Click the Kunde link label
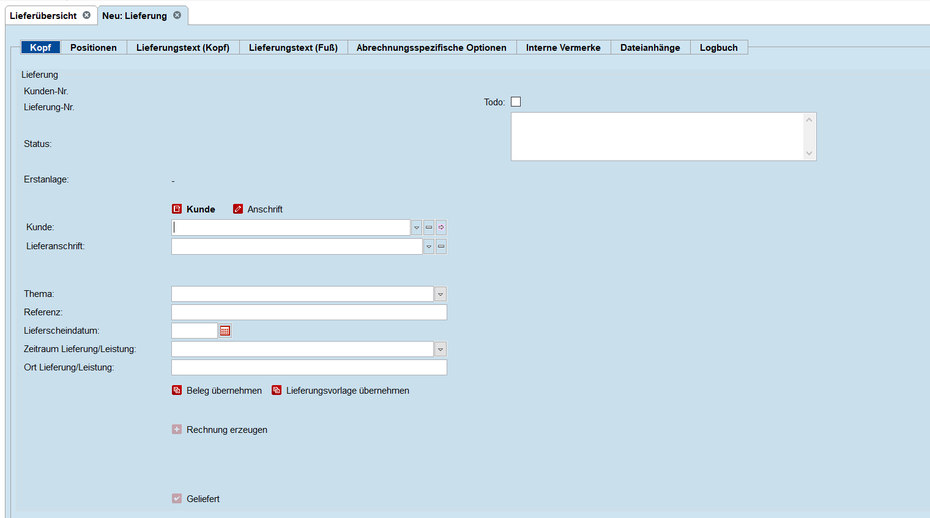 click(x=200, y=209)
